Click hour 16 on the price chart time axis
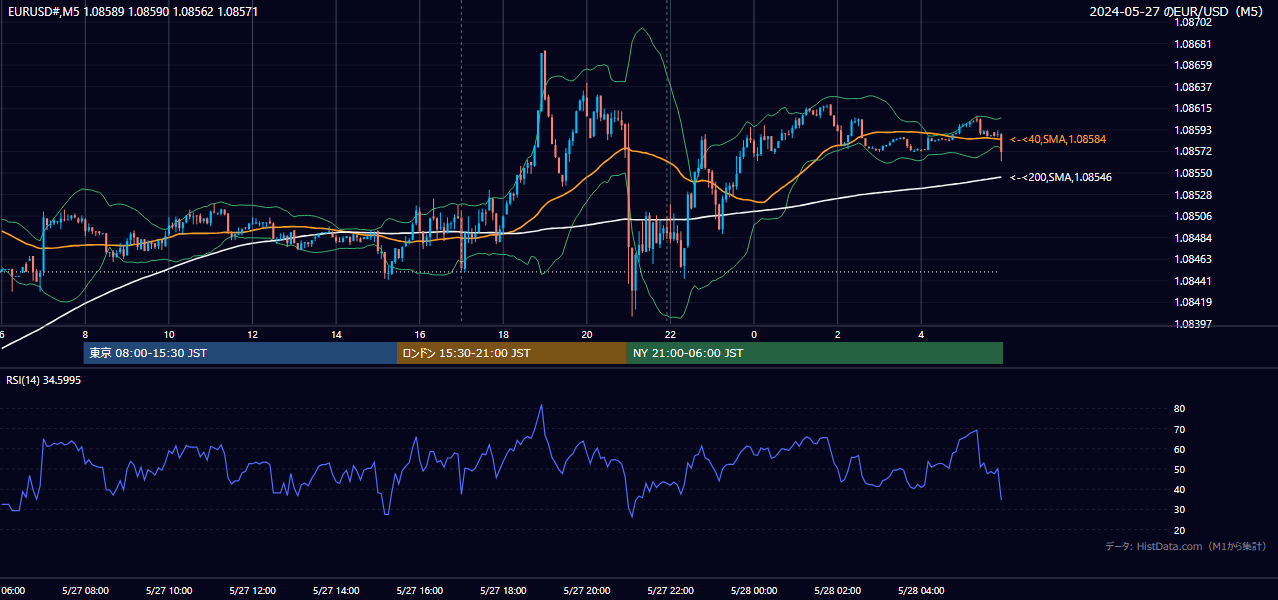The image size is (1278, 600). (x=420, y=334)
